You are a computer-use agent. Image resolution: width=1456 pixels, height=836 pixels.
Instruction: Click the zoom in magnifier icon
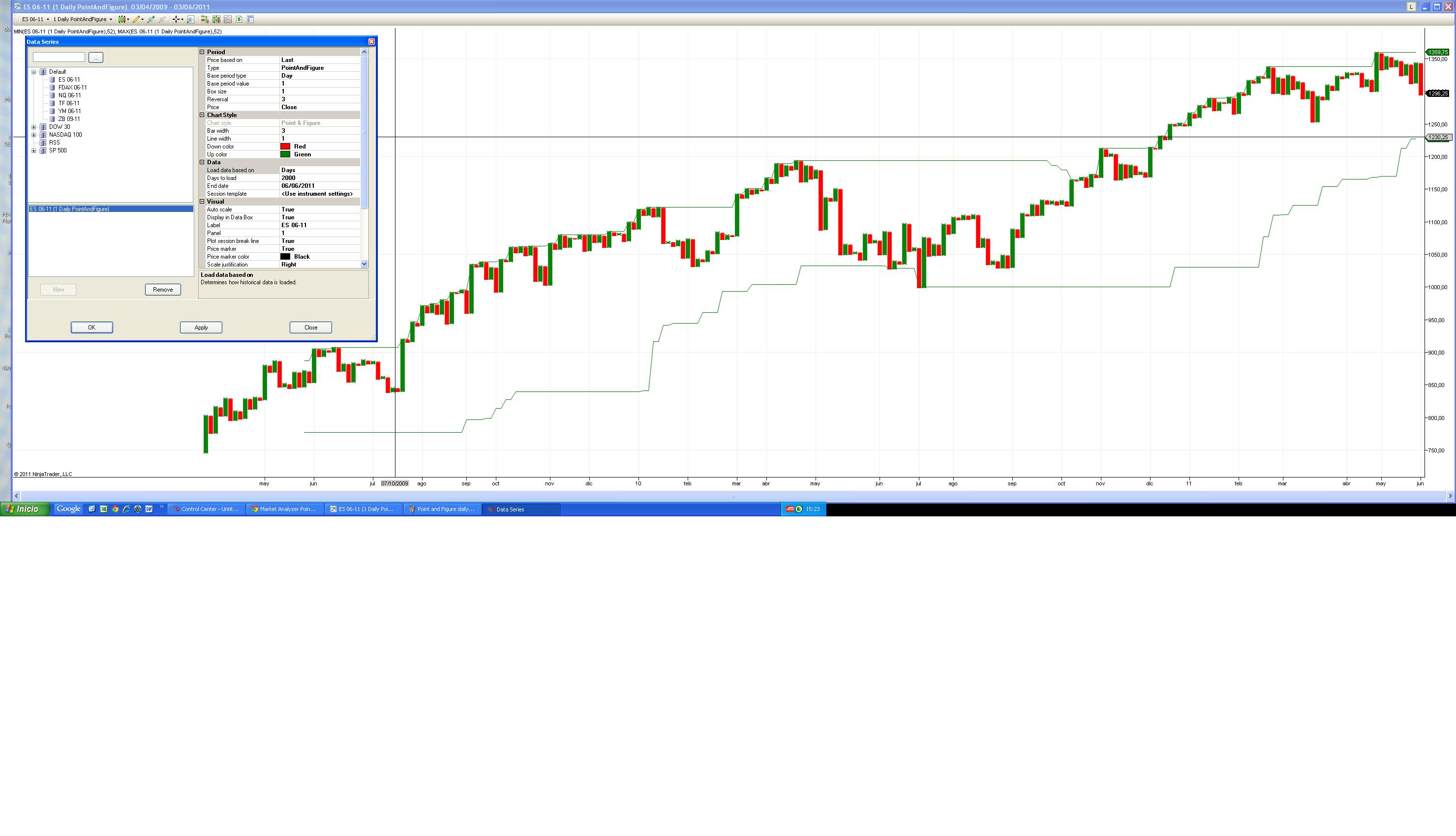coord(151,19)
